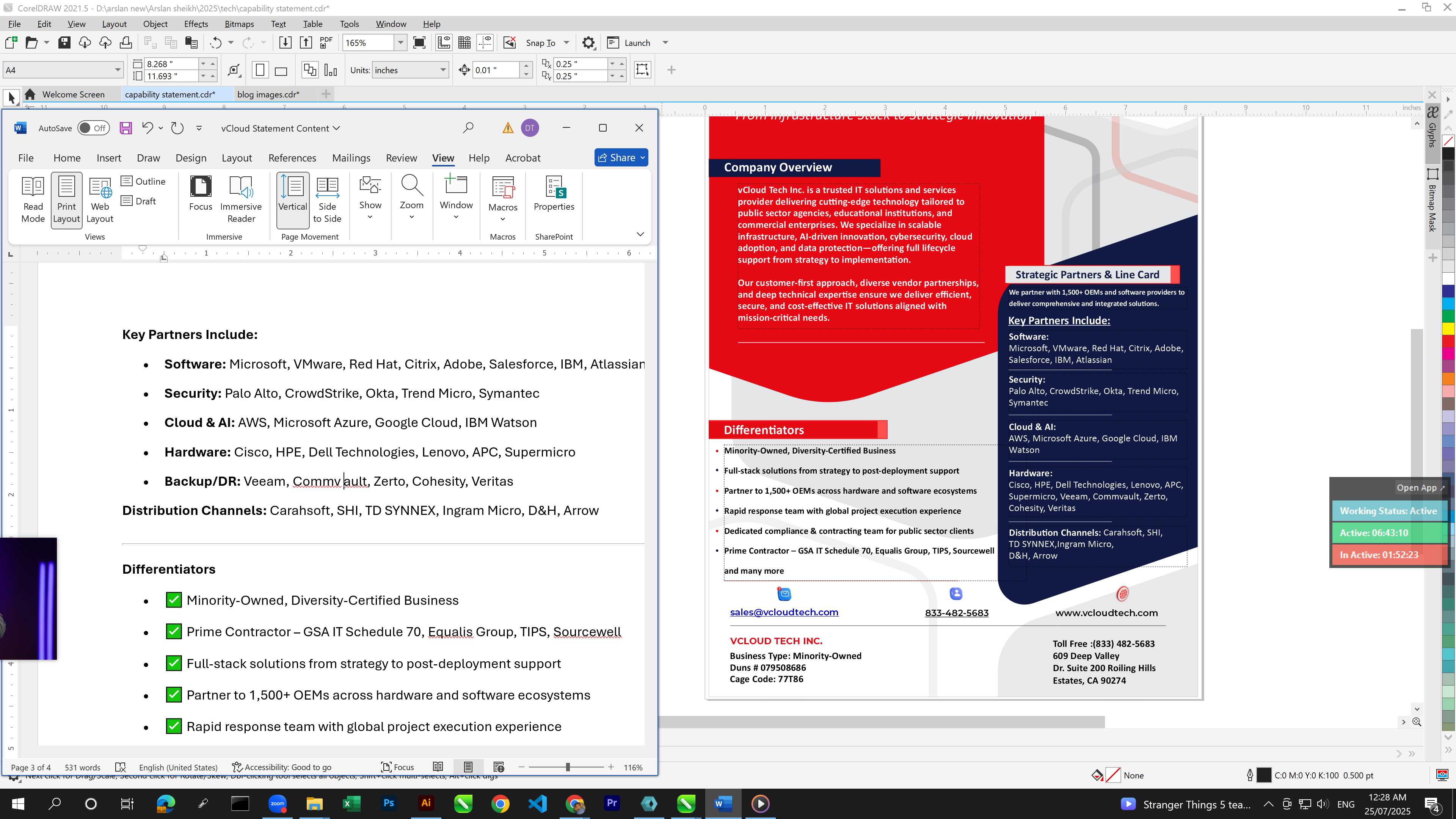This screenshot has height=819, width=1456.
Task: Click the New document icon in CorelDRAW
Action: (11, 42)
